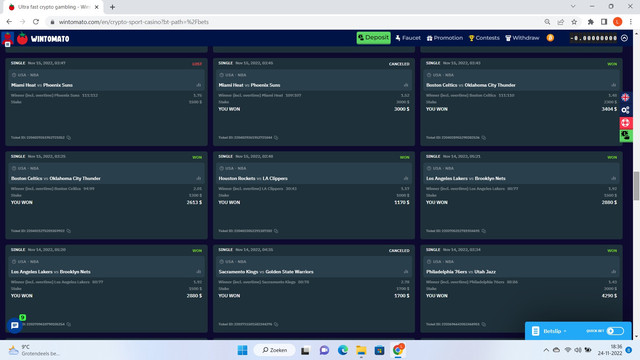Go to the Contests page

click(x=484, y=38)
